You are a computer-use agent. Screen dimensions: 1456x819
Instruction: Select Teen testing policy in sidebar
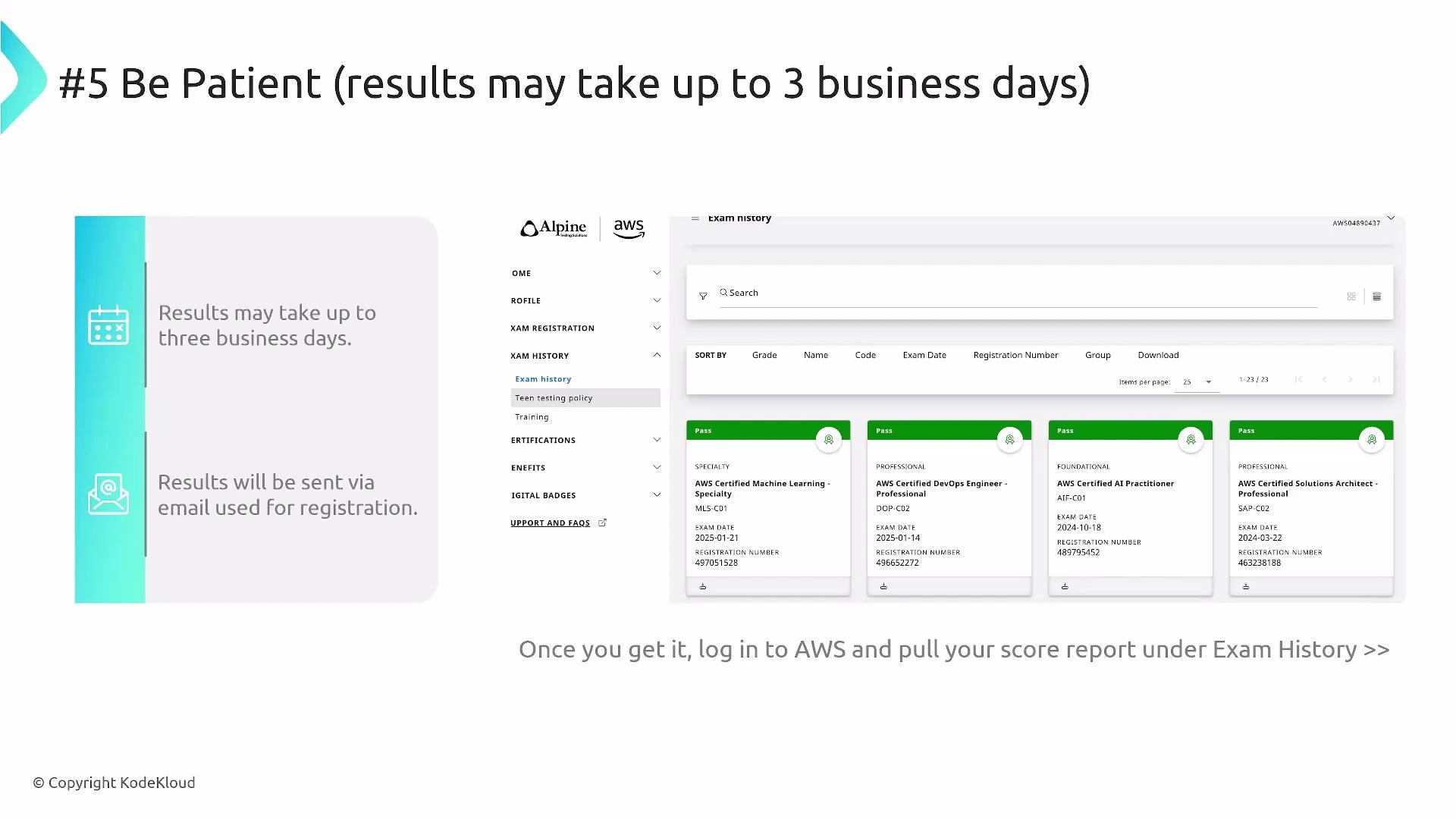pyautogui.click(x=554, y=397)
